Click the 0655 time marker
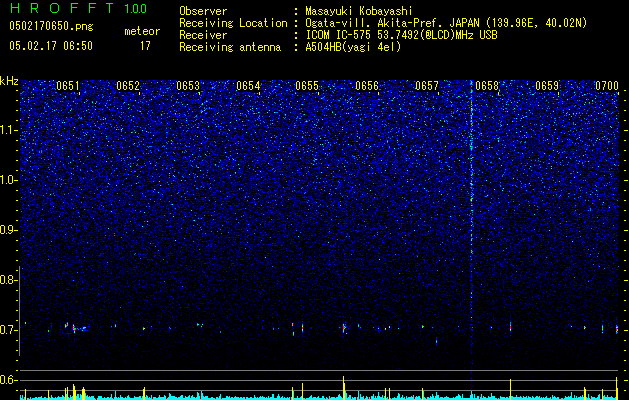629x400 pixels. coord(307,86)
